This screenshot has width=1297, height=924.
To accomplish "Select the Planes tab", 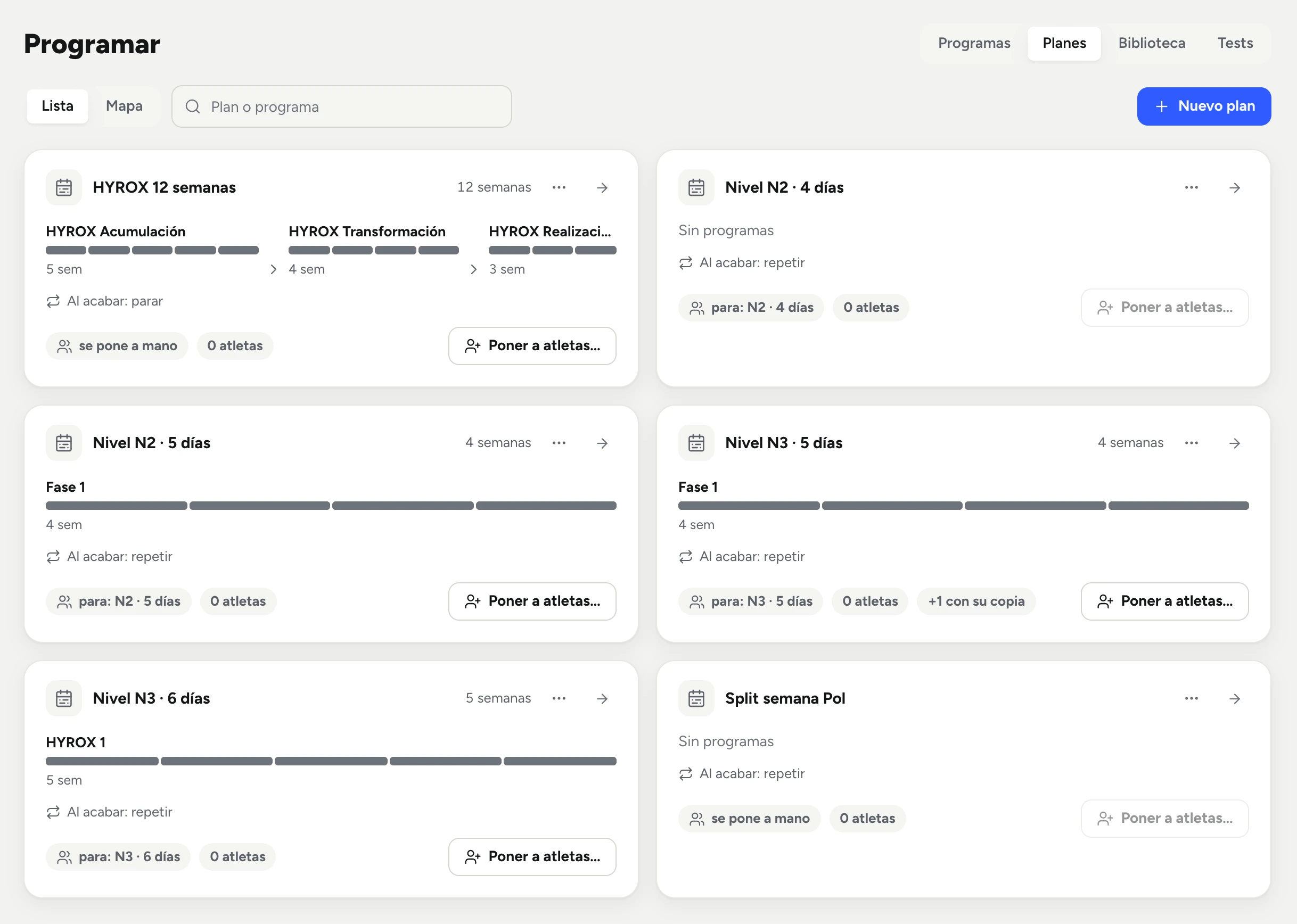I will (x=1064, y=43).
